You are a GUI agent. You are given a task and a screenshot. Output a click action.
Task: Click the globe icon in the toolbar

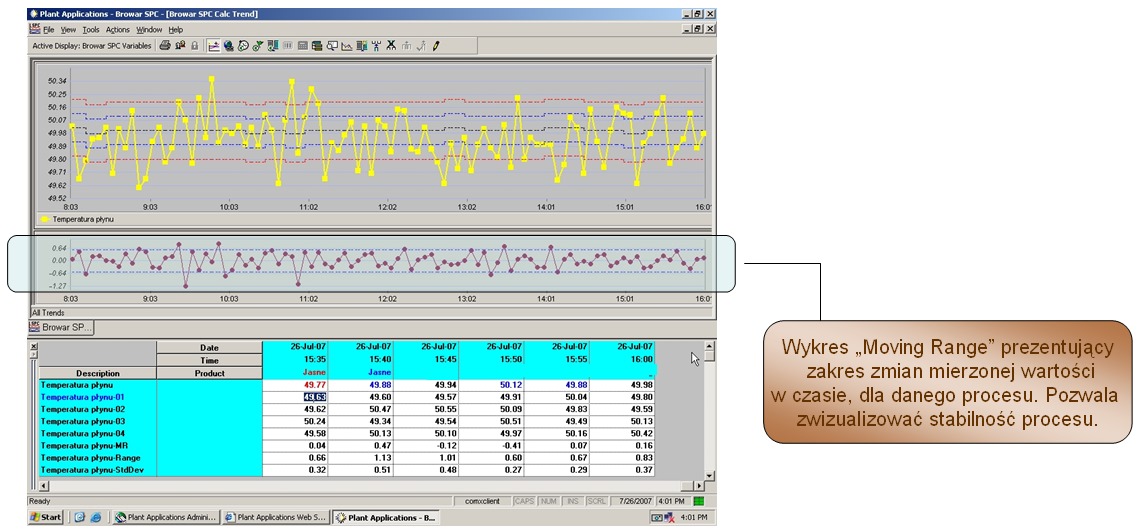[228, 45]
